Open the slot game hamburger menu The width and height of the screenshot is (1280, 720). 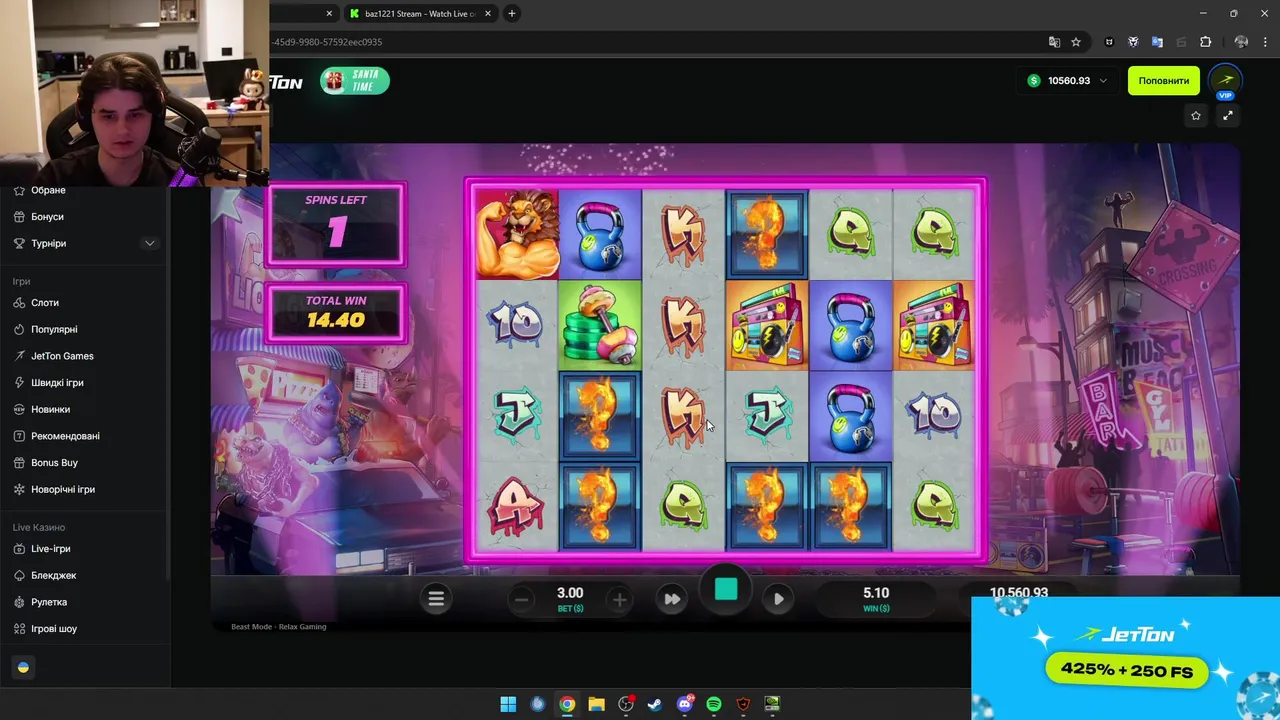click(436, 599)
